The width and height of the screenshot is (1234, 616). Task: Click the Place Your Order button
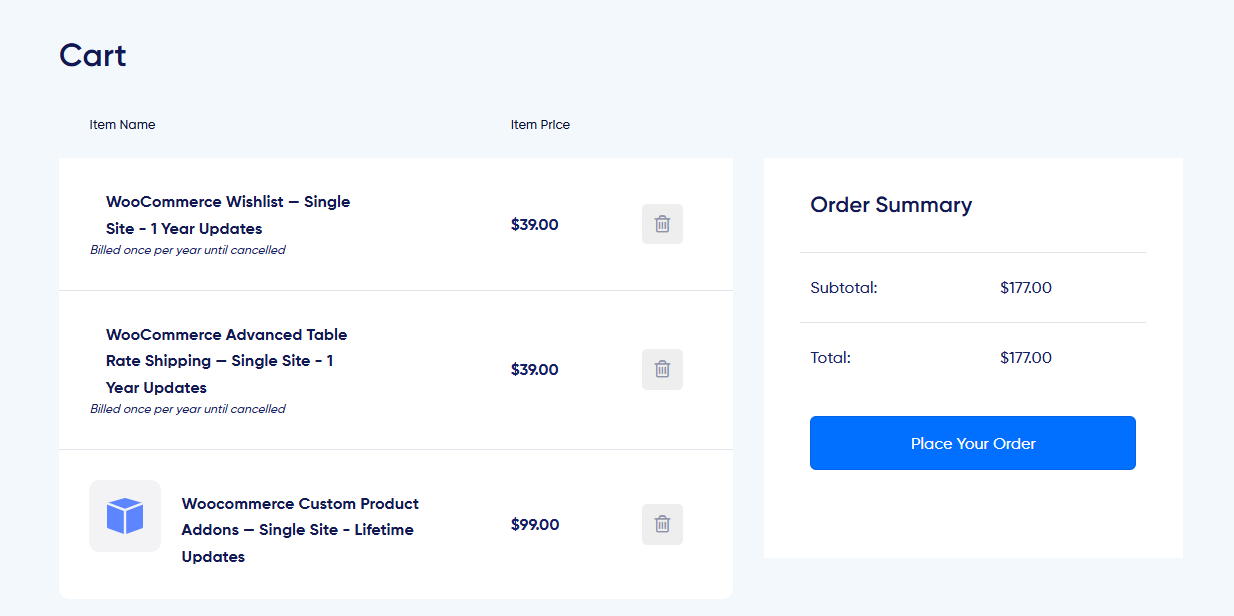[972, 442]
